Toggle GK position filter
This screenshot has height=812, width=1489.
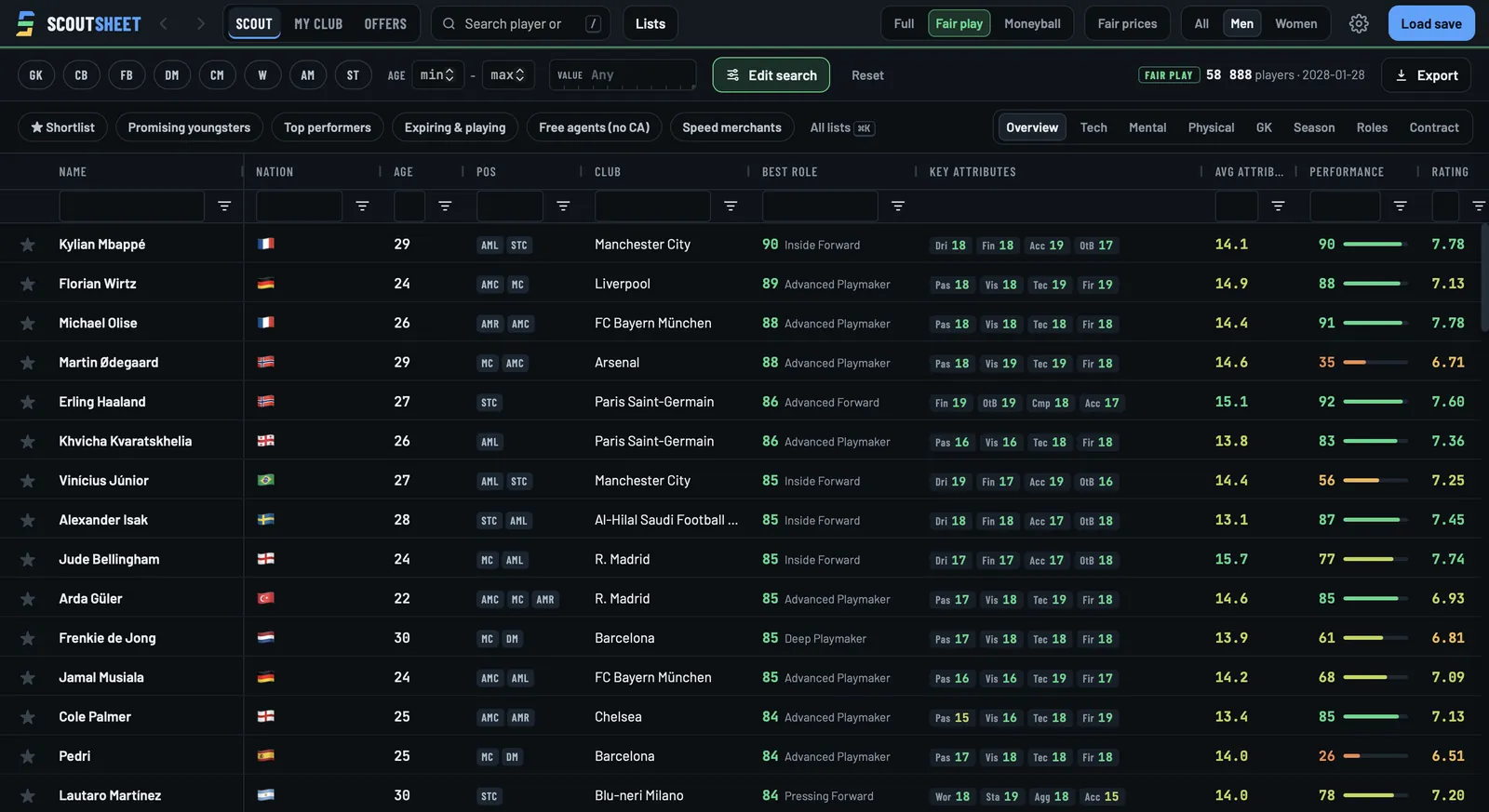pos(35,75)
